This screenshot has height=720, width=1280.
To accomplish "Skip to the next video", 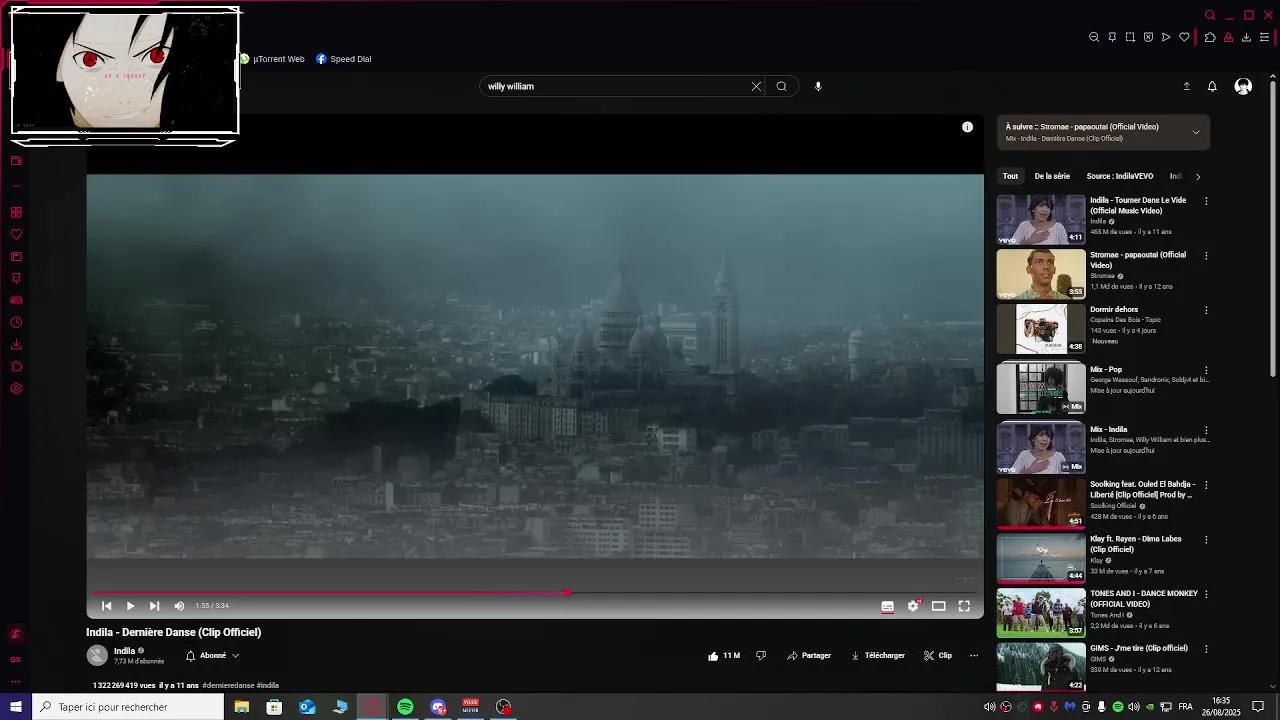I will [x=154, y=606].
